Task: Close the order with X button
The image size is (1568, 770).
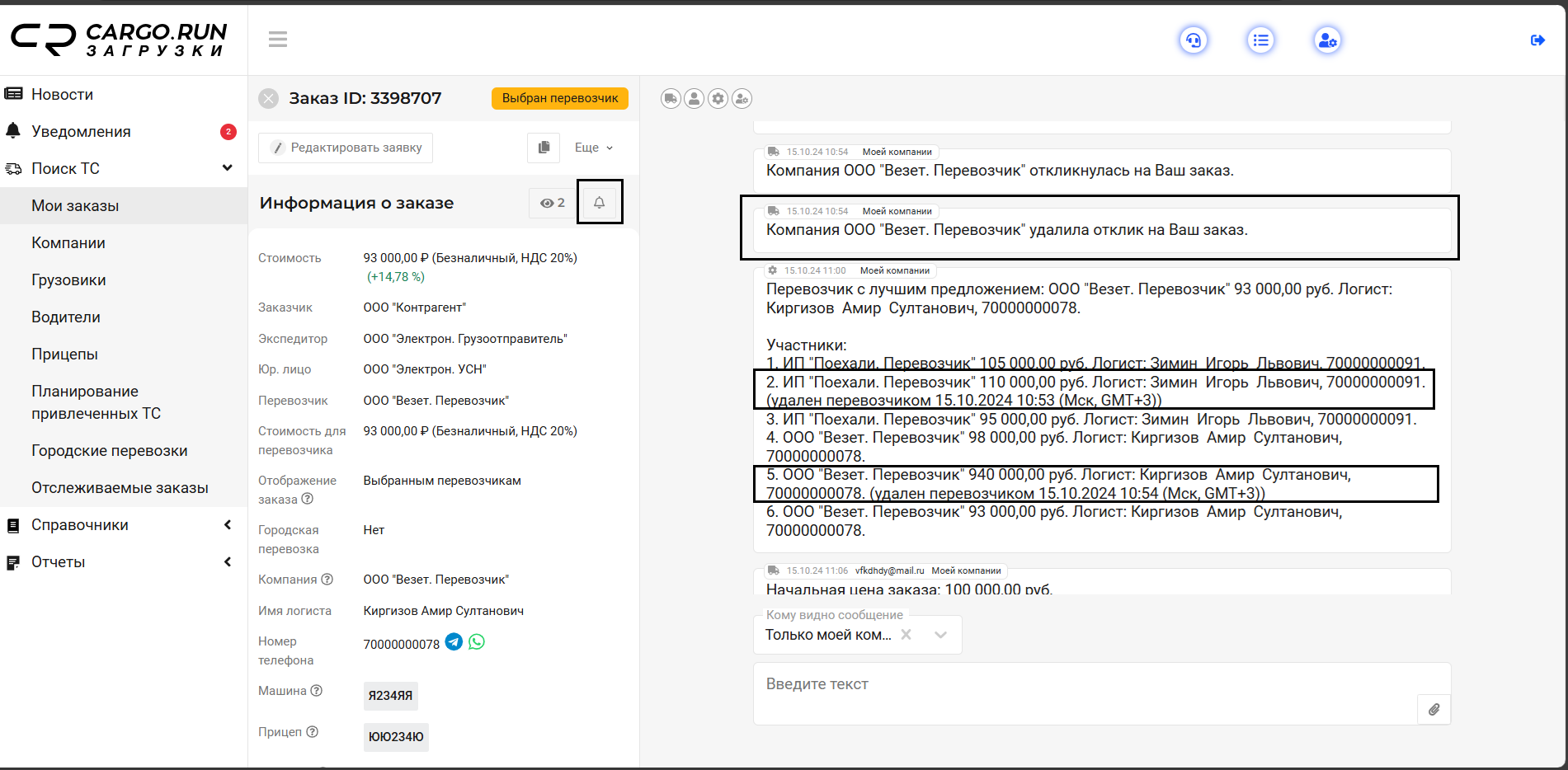Action: 269,99
